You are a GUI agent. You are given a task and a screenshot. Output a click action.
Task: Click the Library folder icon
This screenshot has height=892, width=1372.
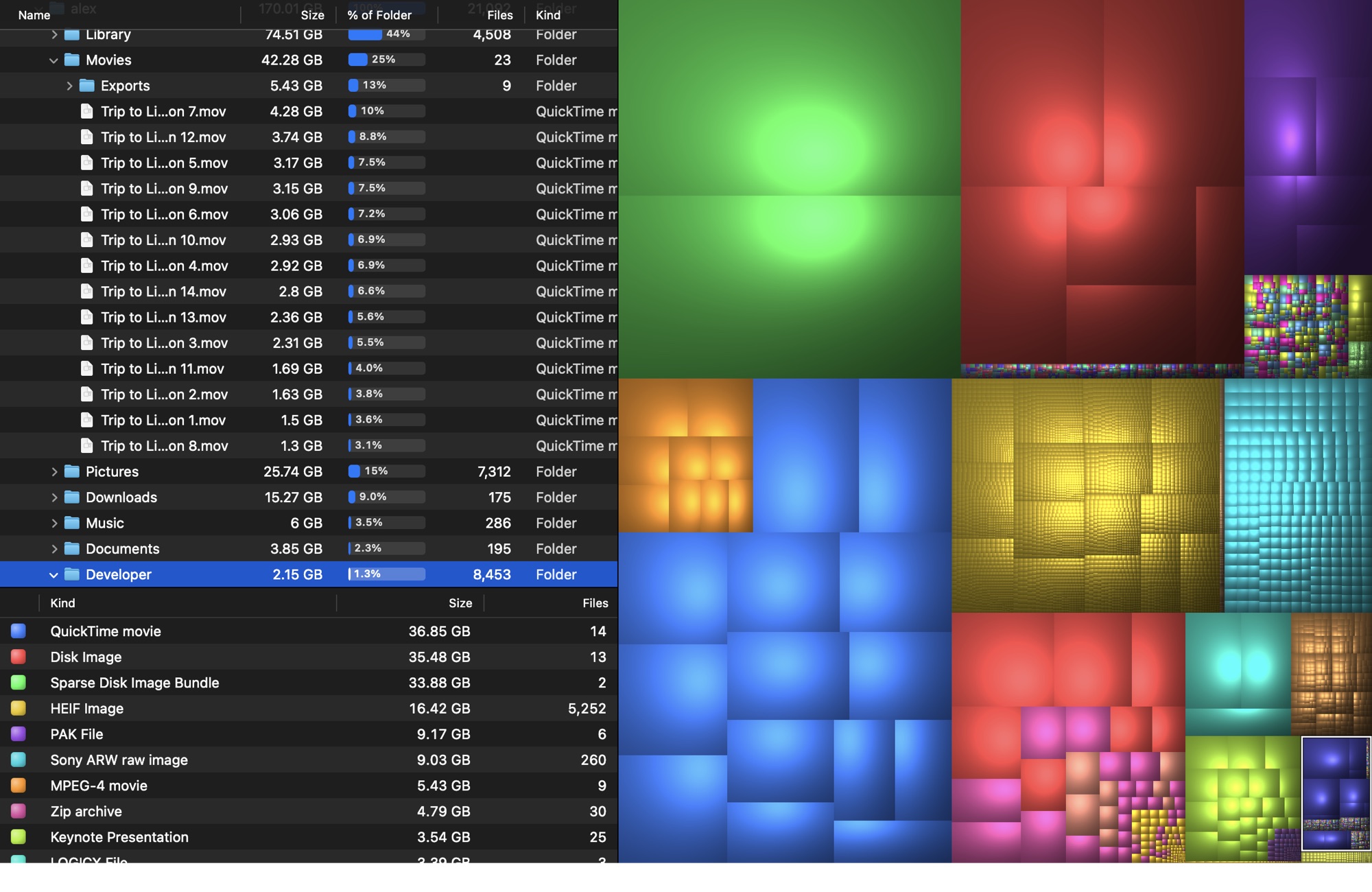(x=72, y=34)
